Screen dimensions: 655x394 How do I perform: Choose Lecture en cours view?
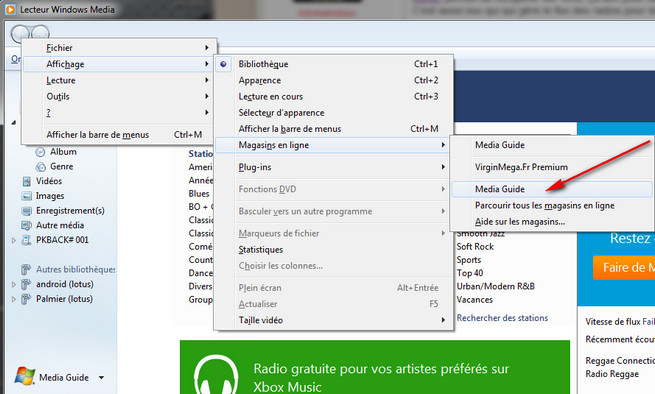333,97
